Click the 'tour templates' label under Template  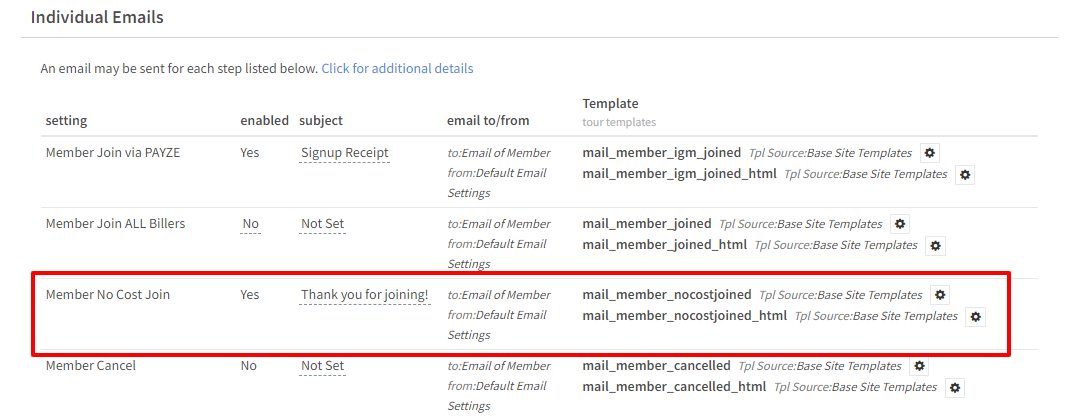point(619,122)
